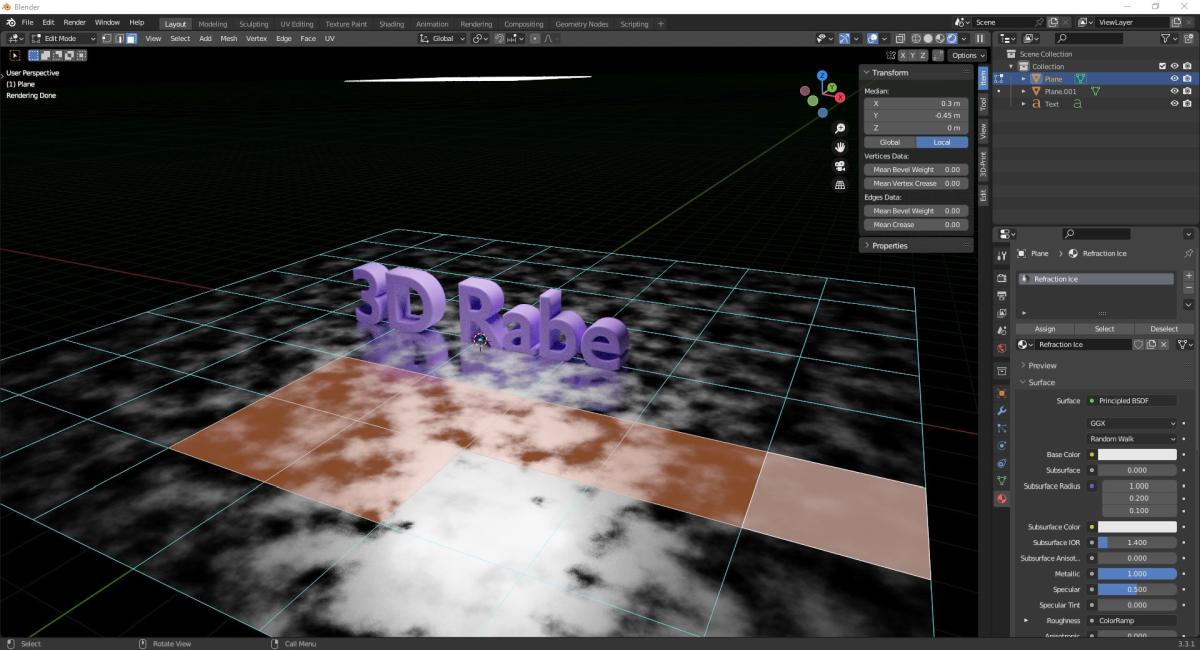Expand the material Preview panel

[x=1042, y=365]
